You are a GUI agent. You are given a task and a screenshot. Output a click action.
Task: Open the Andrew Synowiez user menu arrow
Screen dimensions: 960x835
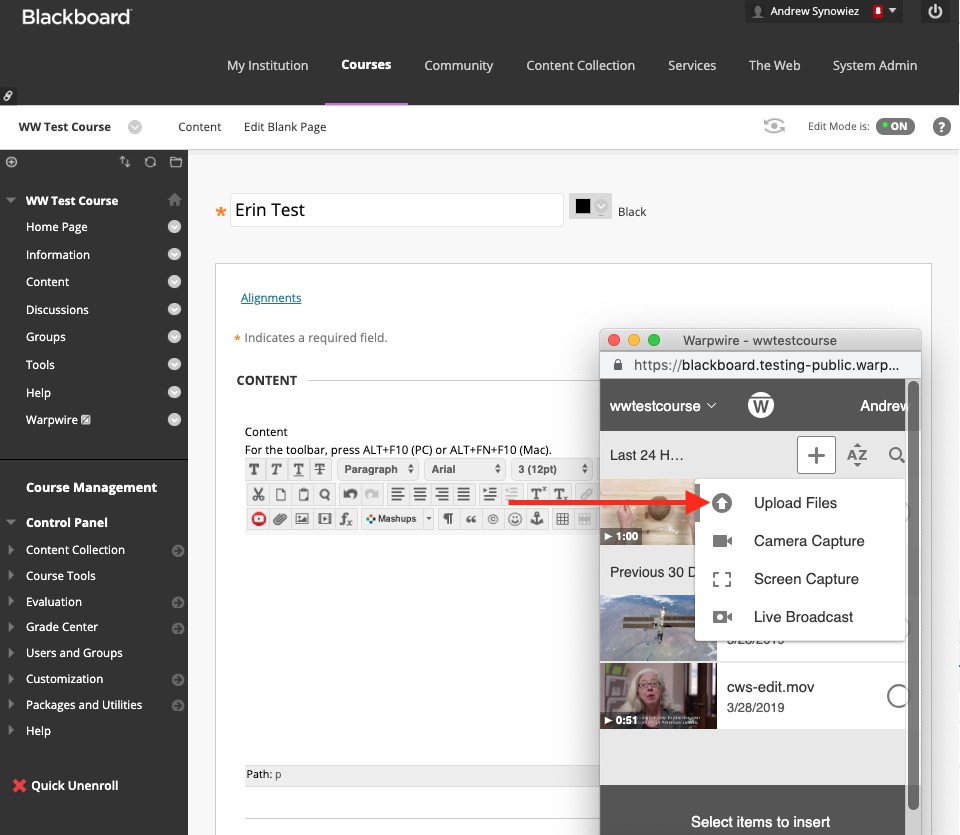[892, 10]
